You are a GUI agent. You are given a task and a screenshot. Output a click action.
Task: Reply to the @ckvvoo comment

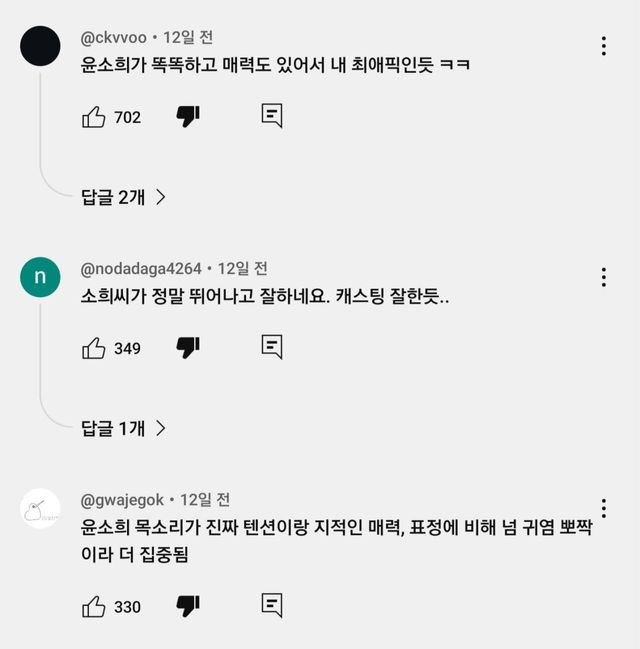click(x=272, y=115)
